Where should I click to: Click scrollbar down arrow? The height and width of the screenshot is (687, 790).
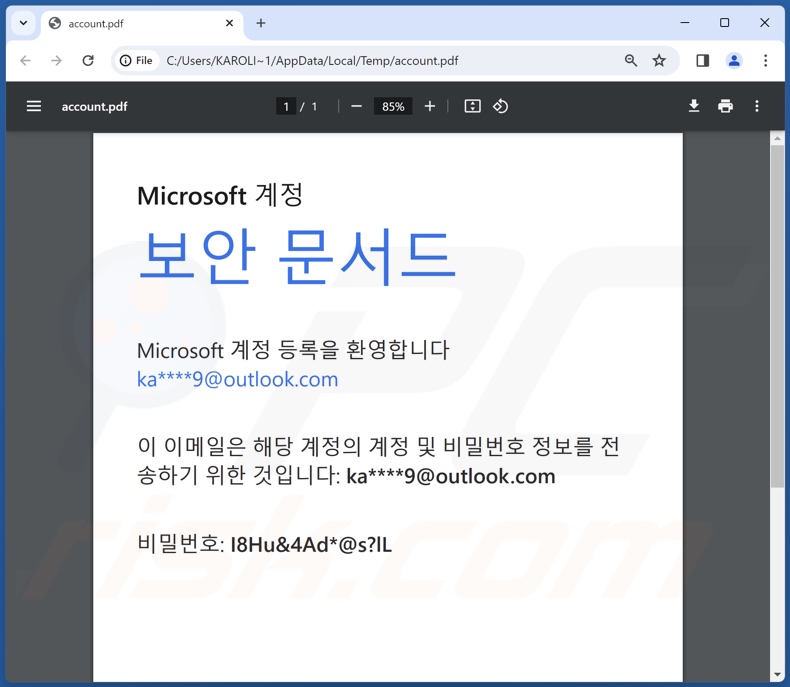777,675
